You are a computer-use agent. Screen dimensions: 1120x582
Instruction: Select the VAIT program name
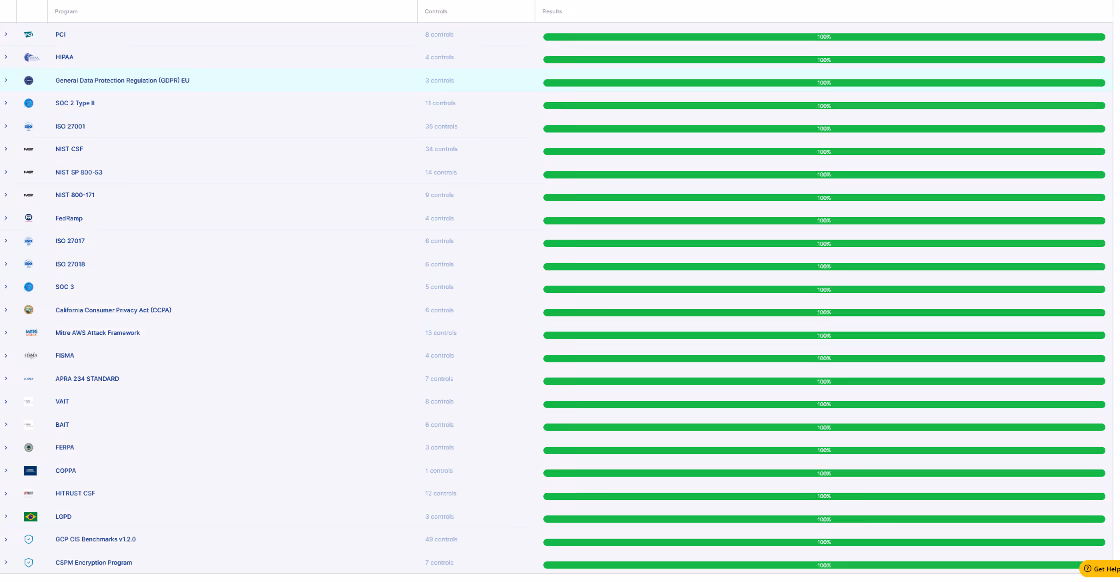tap(62, 401)
